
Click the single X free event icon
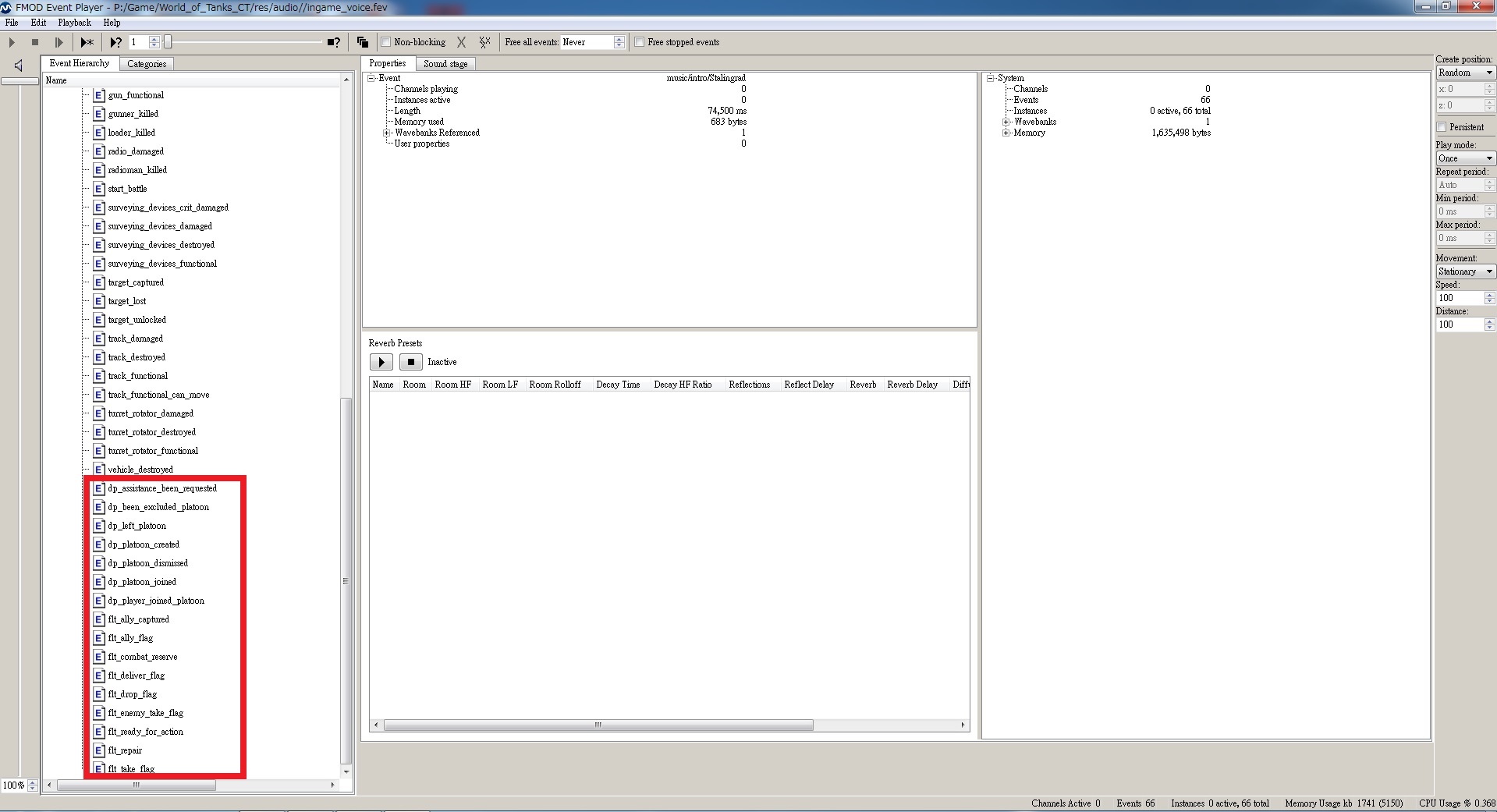(x=461, y=42)
